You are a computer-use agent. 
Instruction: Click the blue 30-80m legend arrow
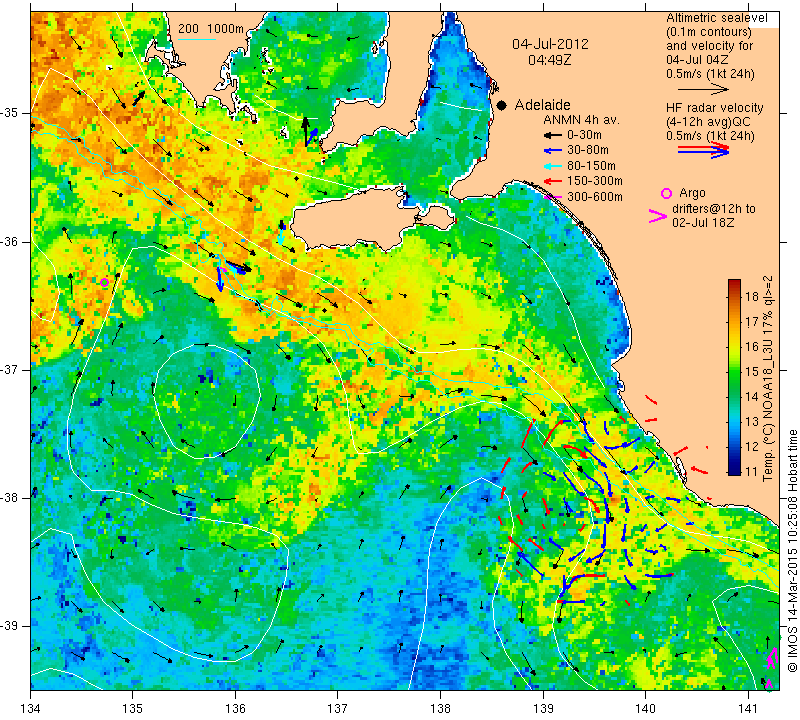pos(552,151)
